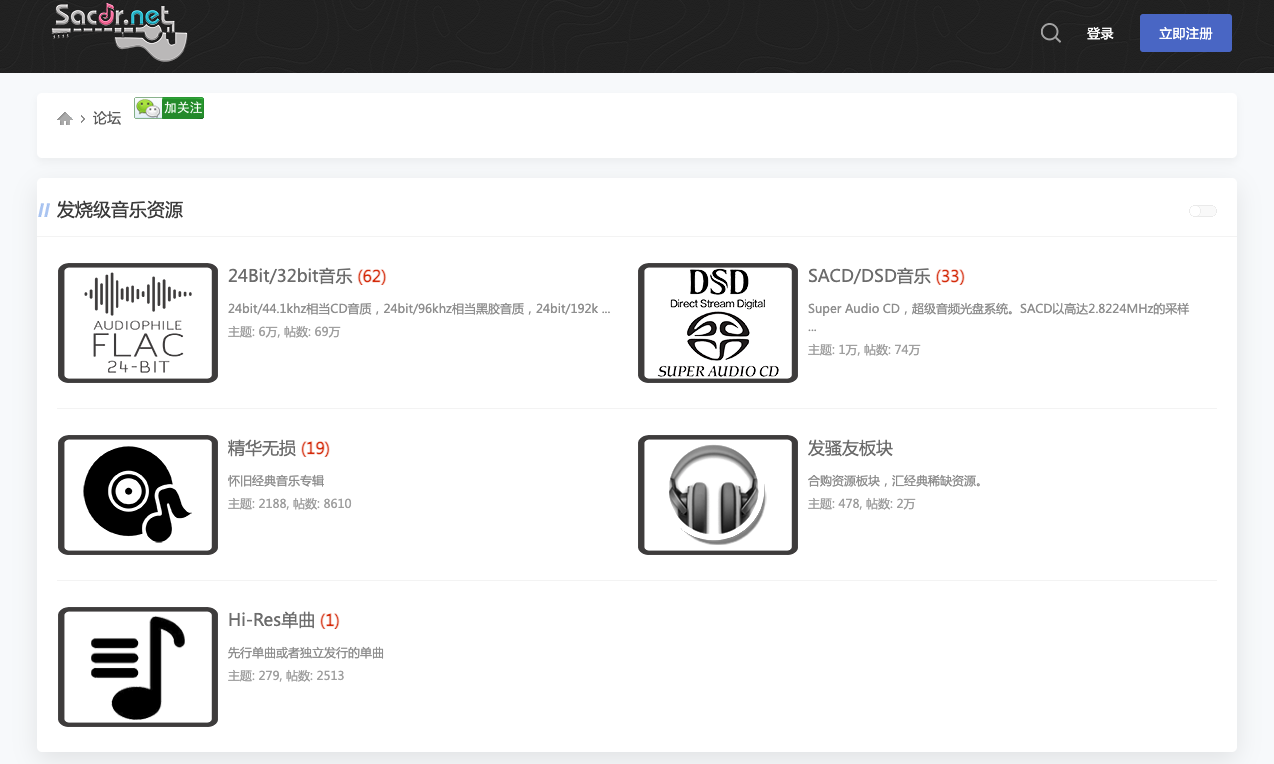The image size is (1274, 764).
Task: Click the DSD Super Audio CD image
Action: (x=718, y=323)
